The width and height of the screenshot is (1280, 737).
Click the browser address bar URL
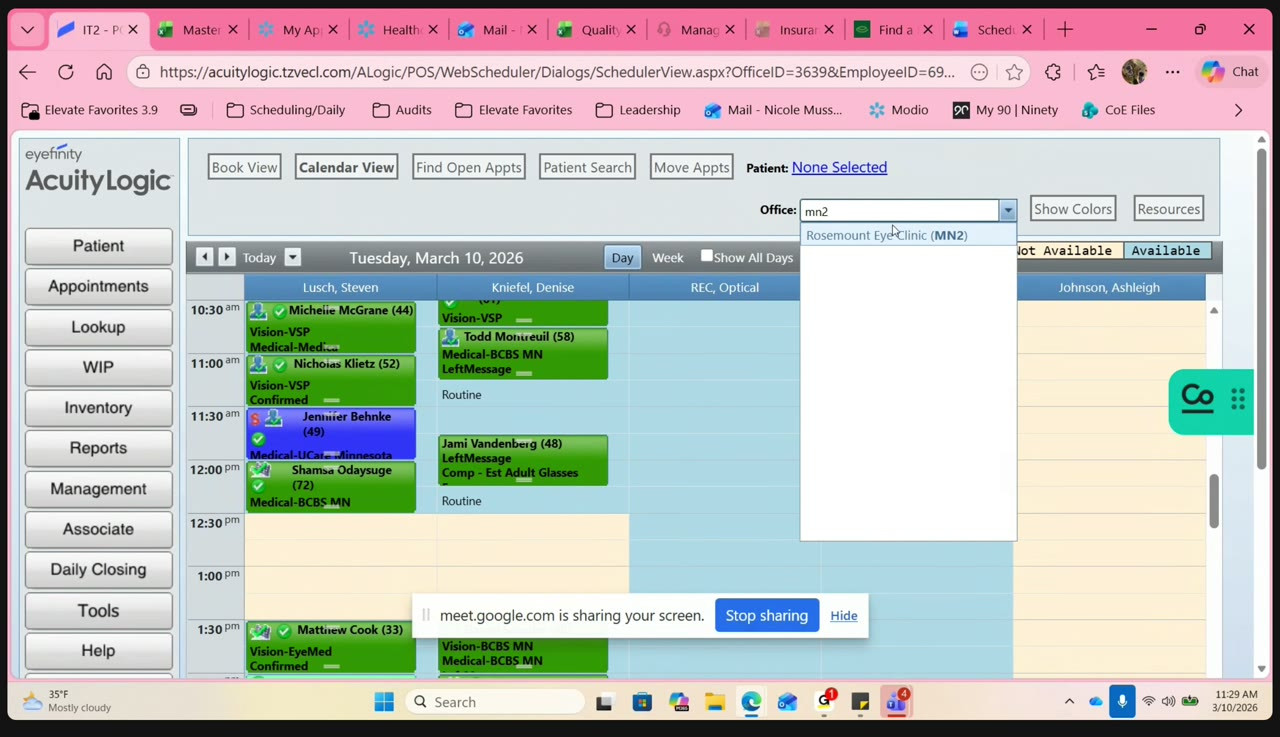557,72
